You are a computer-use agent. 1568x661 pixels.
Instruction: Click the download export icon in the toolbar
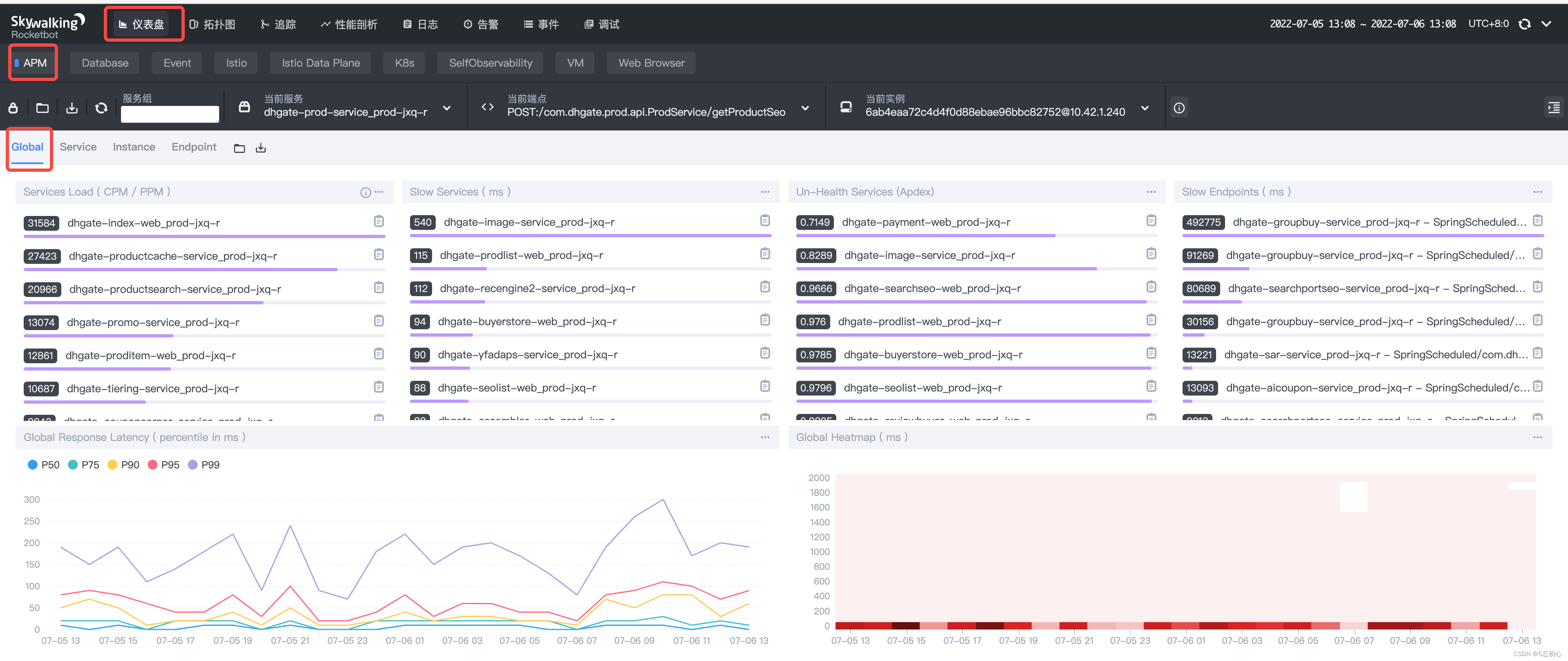coord(72,108)
